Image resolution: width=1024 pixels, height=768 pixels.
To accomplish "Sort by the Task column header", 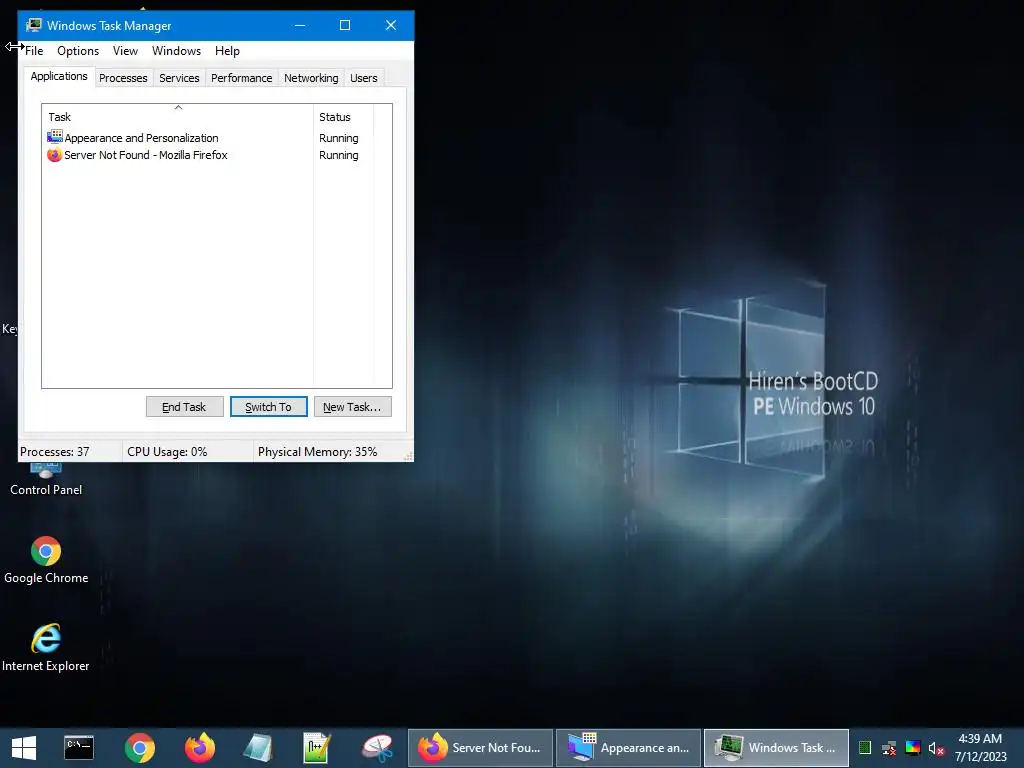I will click(x=178, y=116).
